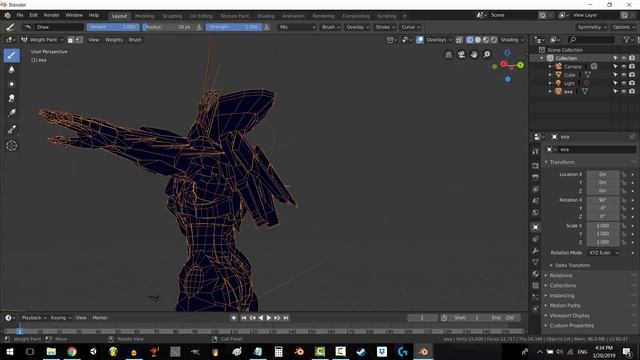Image resolution: width=640 pixels, height=360 pixels.
Task: Switch to the Sculpting workspace tab
Action: coord(172,16)
